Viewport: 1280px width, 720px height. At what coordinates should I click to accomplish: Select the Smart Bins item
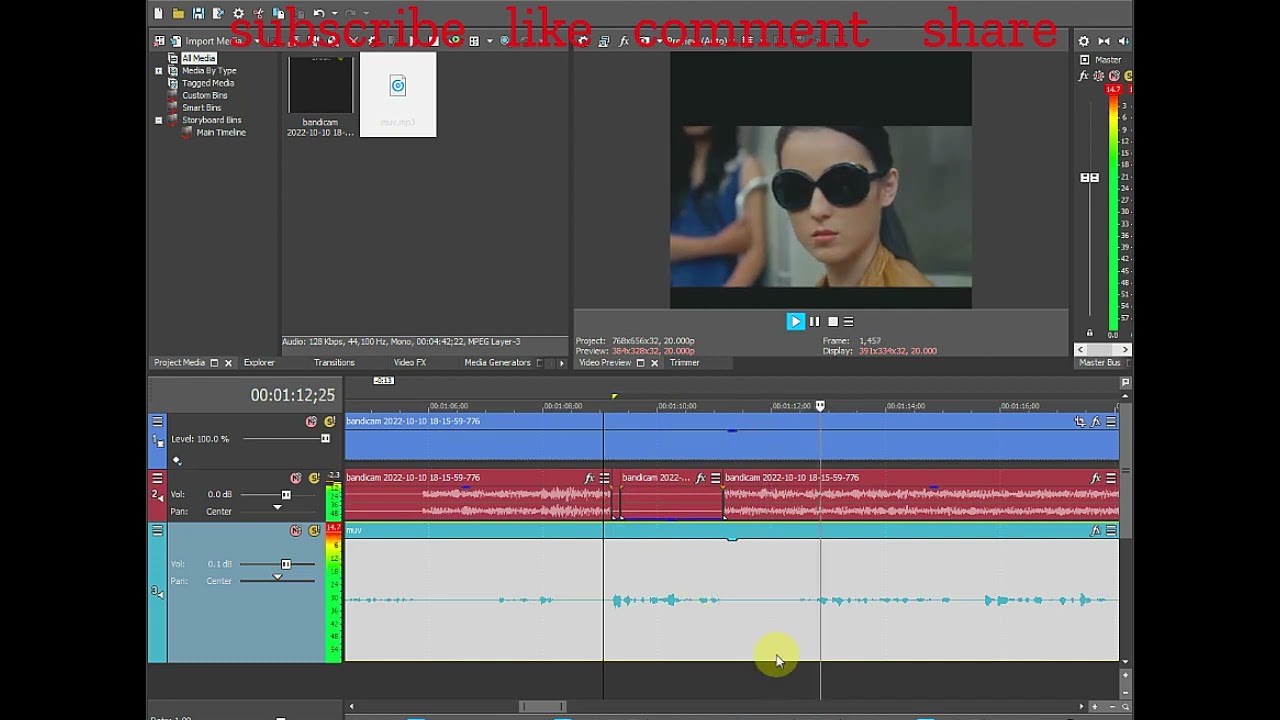[x=201, y=107]
